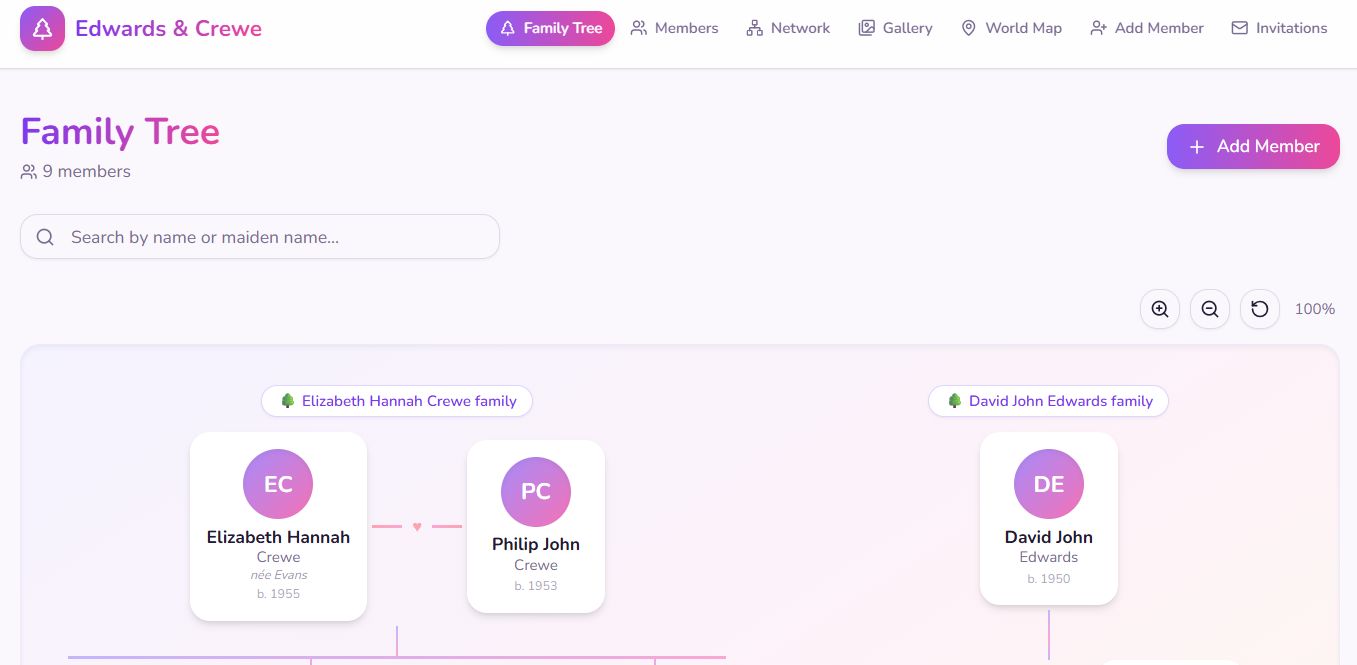Click the people icon beside 9 members
The image size is (1357, 665).
tap(29, 172)
